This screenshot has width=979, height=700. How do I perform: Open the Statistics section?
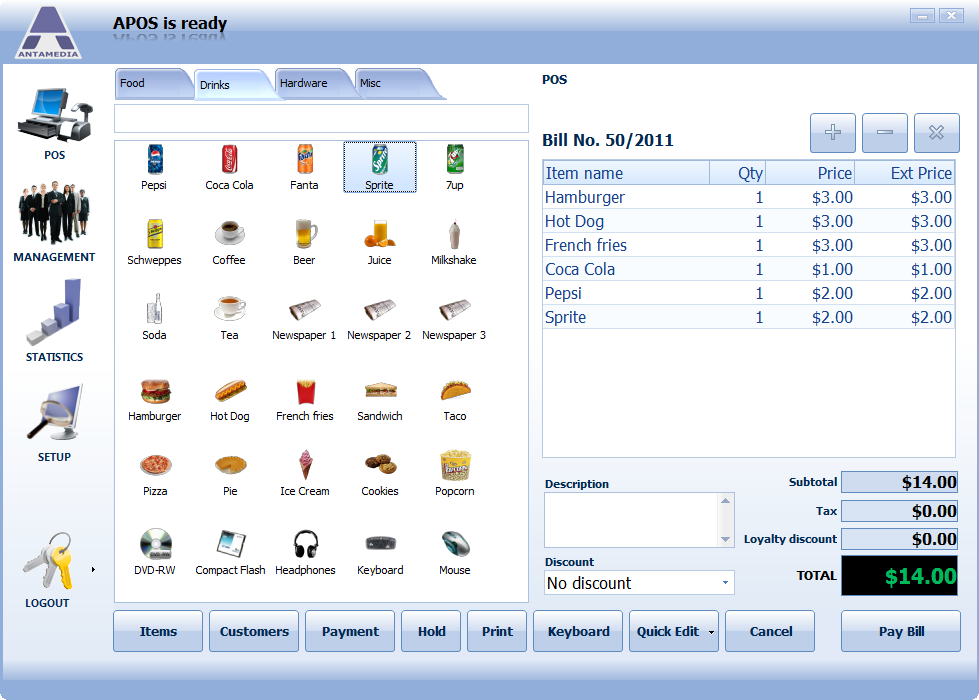(x=54, y=320)
